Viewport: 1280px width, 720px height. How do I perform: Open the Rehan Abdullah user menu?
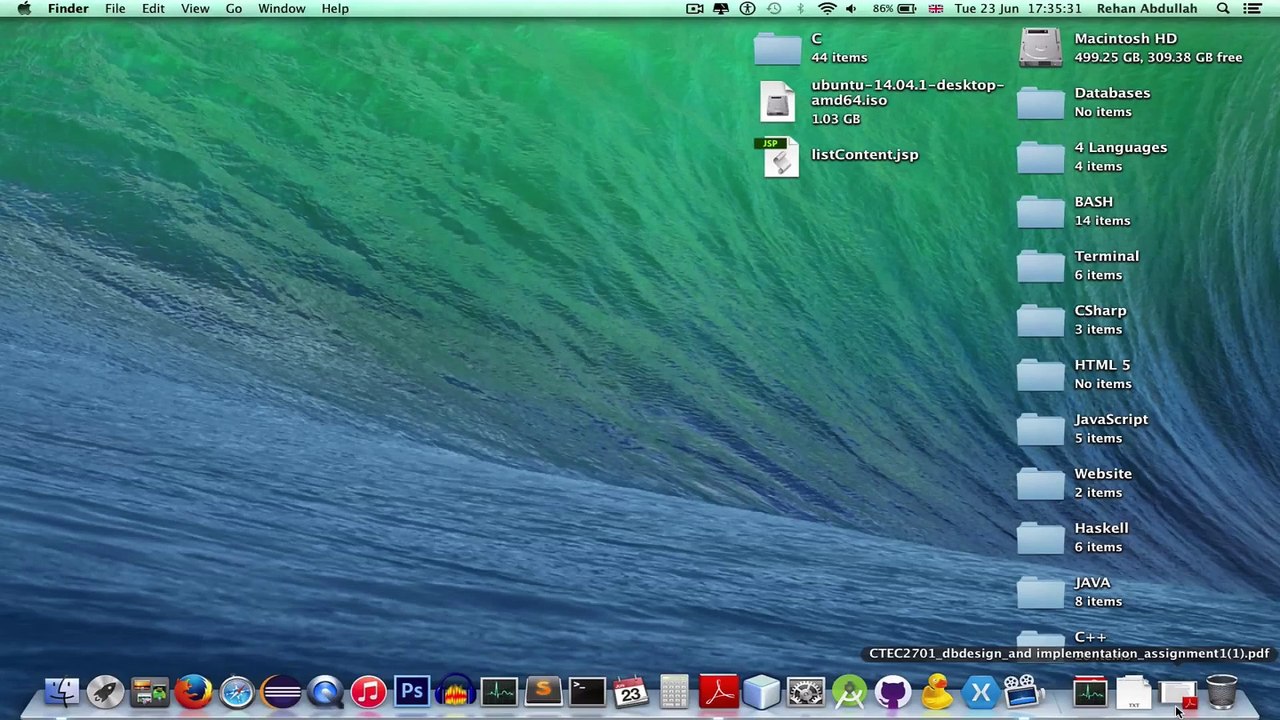click(x=1146, y=9)
